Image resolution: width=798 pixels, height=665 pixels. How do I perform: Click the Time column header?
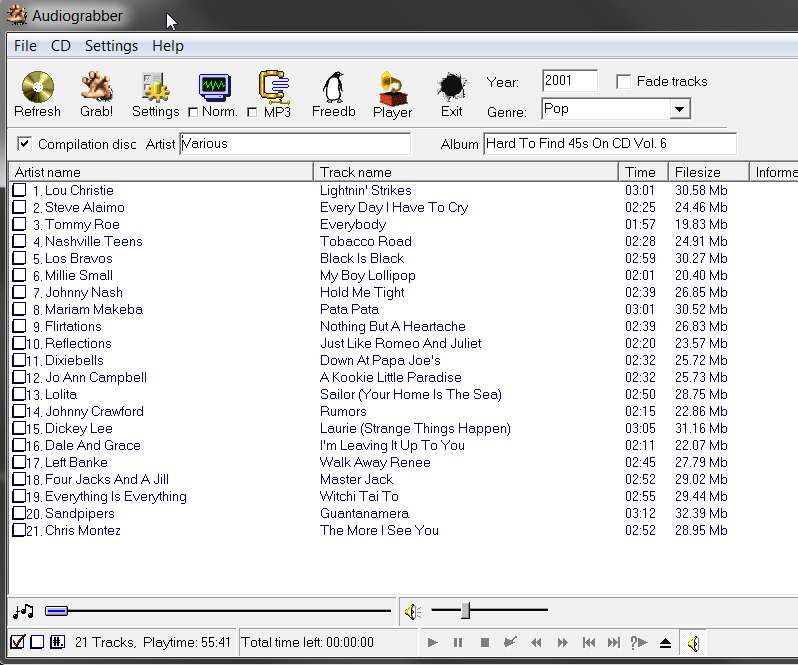[643, 172]
